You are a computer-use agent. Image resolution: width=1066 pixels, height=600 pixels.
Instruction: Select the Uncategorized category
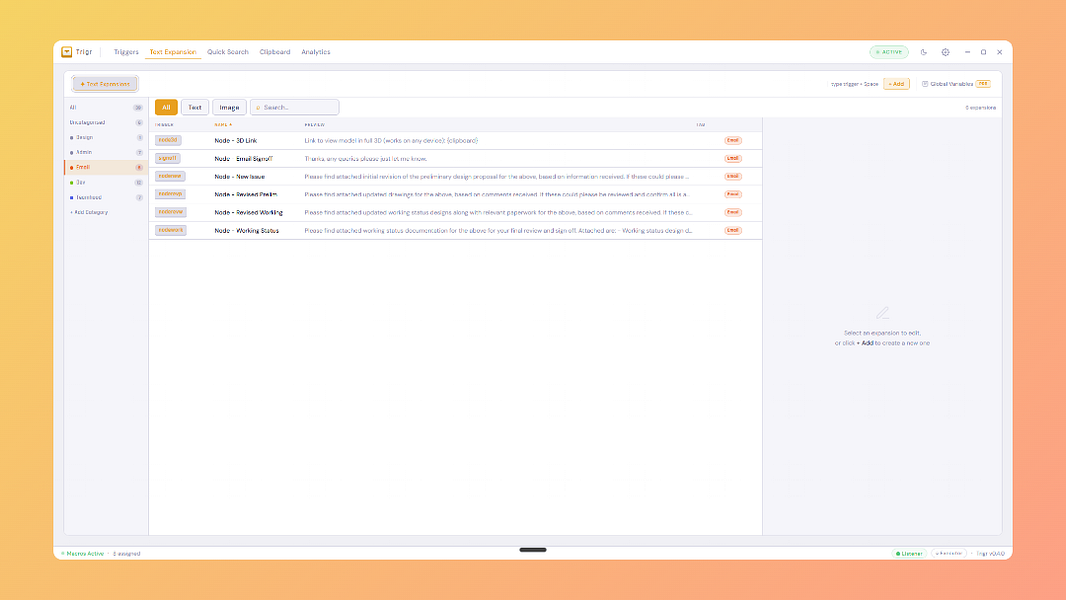click(106, 122)
